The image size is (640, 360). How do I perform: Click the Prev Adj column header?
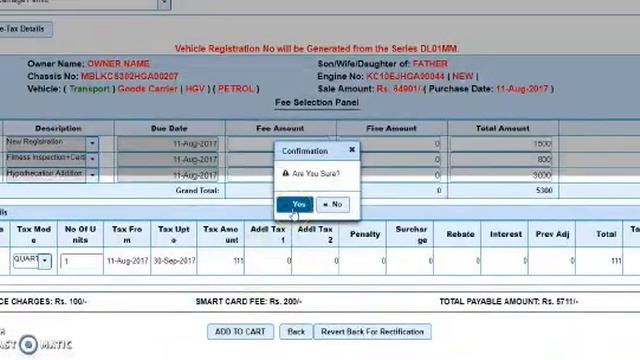[552, 234]
